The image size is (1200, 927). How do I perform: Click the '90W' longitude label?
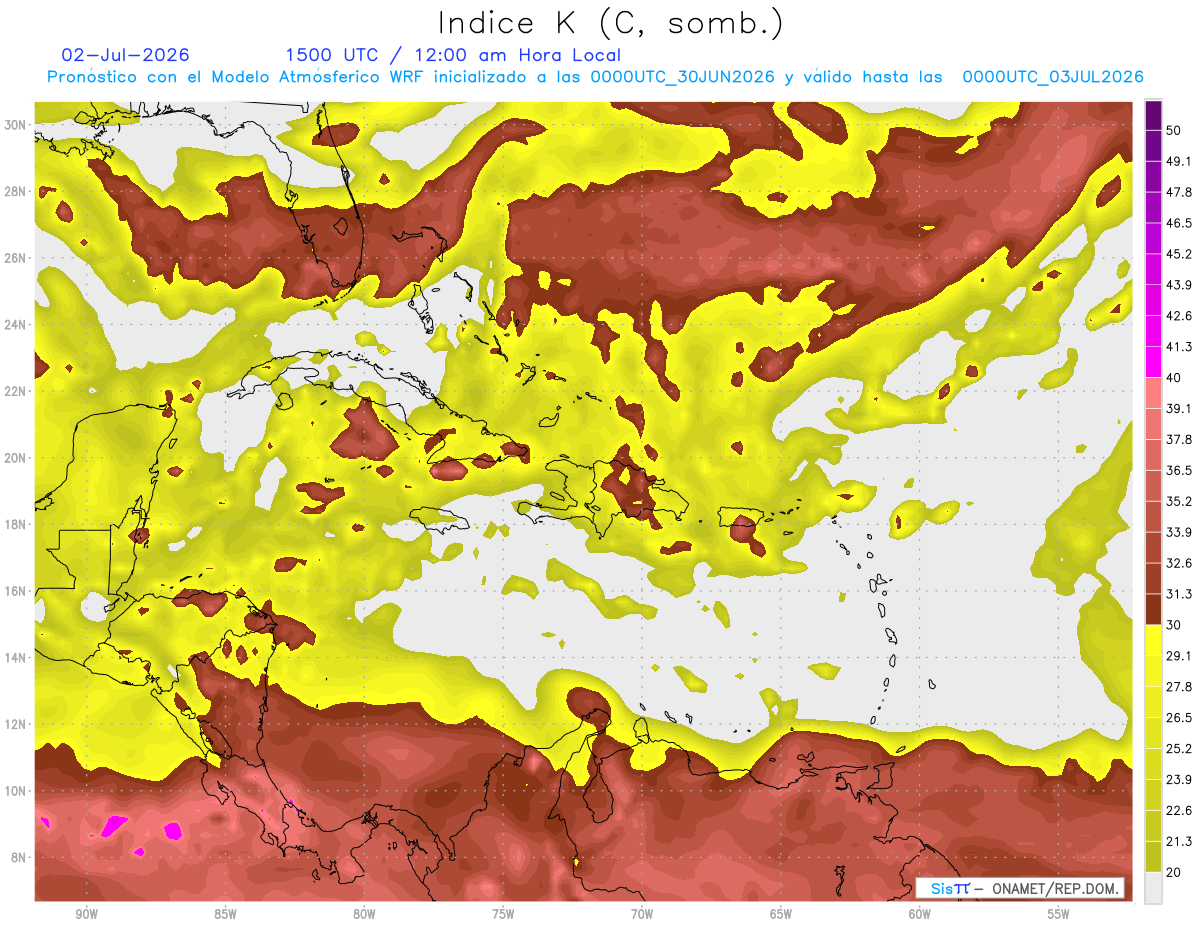(86, 914)
